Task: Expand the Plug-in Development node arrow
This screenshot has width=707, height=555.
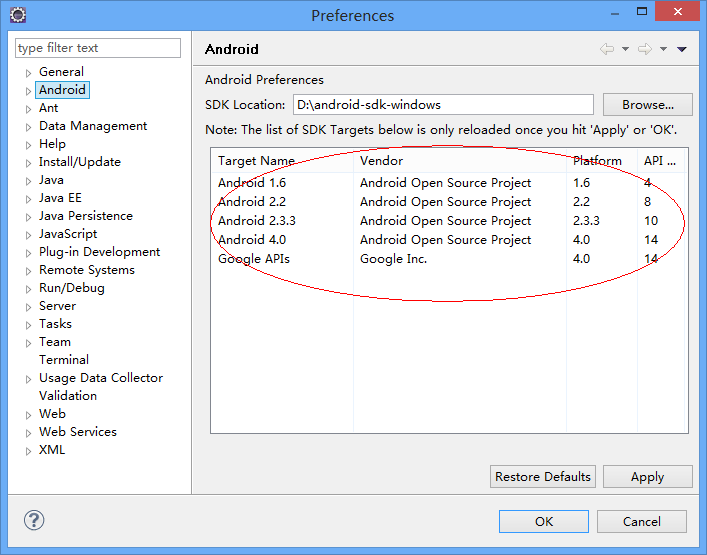Action: [x=28, y=253]
